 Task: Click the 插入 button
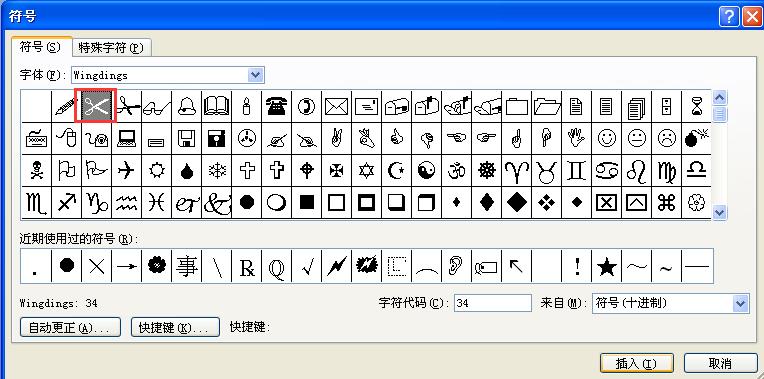pos(637,363)
